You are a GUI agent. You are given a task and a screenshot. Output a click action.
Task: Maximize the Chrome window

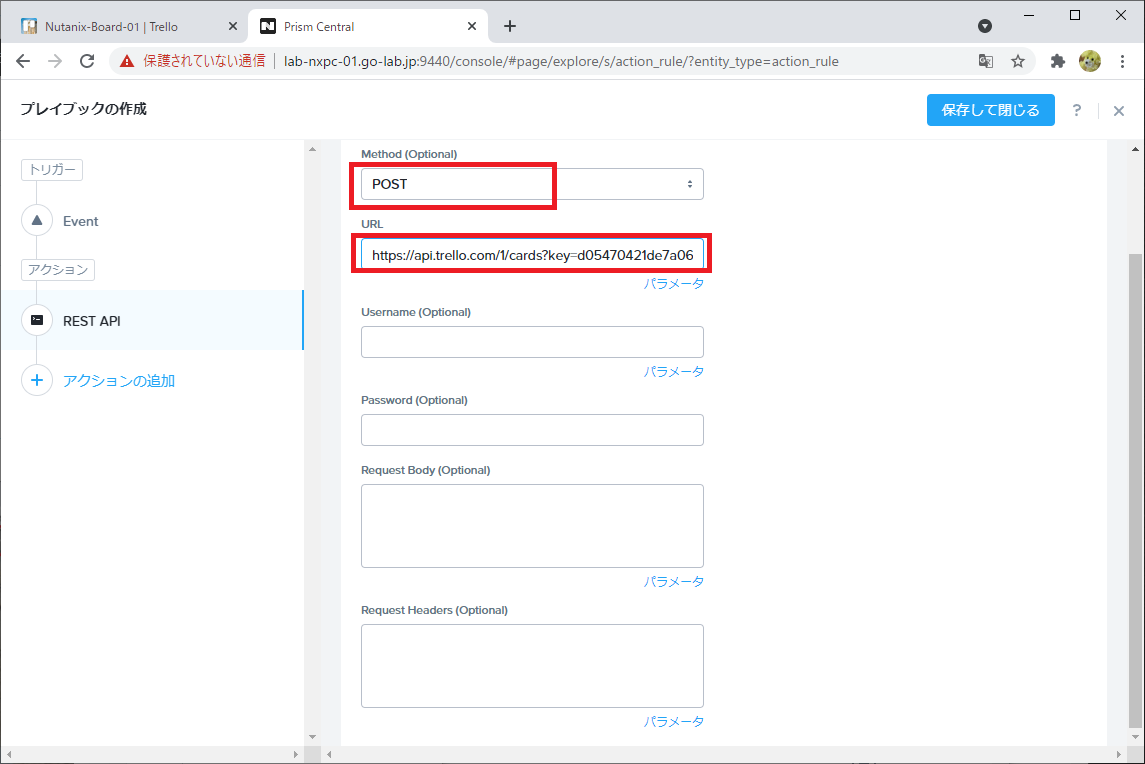click(x=1075, y=15)
